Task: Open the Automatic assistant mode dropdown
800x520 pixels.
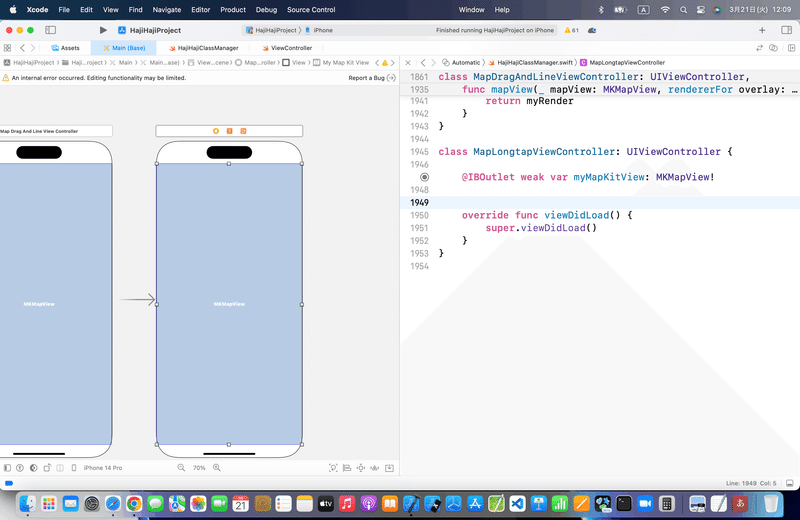Action: click(461, 63)
